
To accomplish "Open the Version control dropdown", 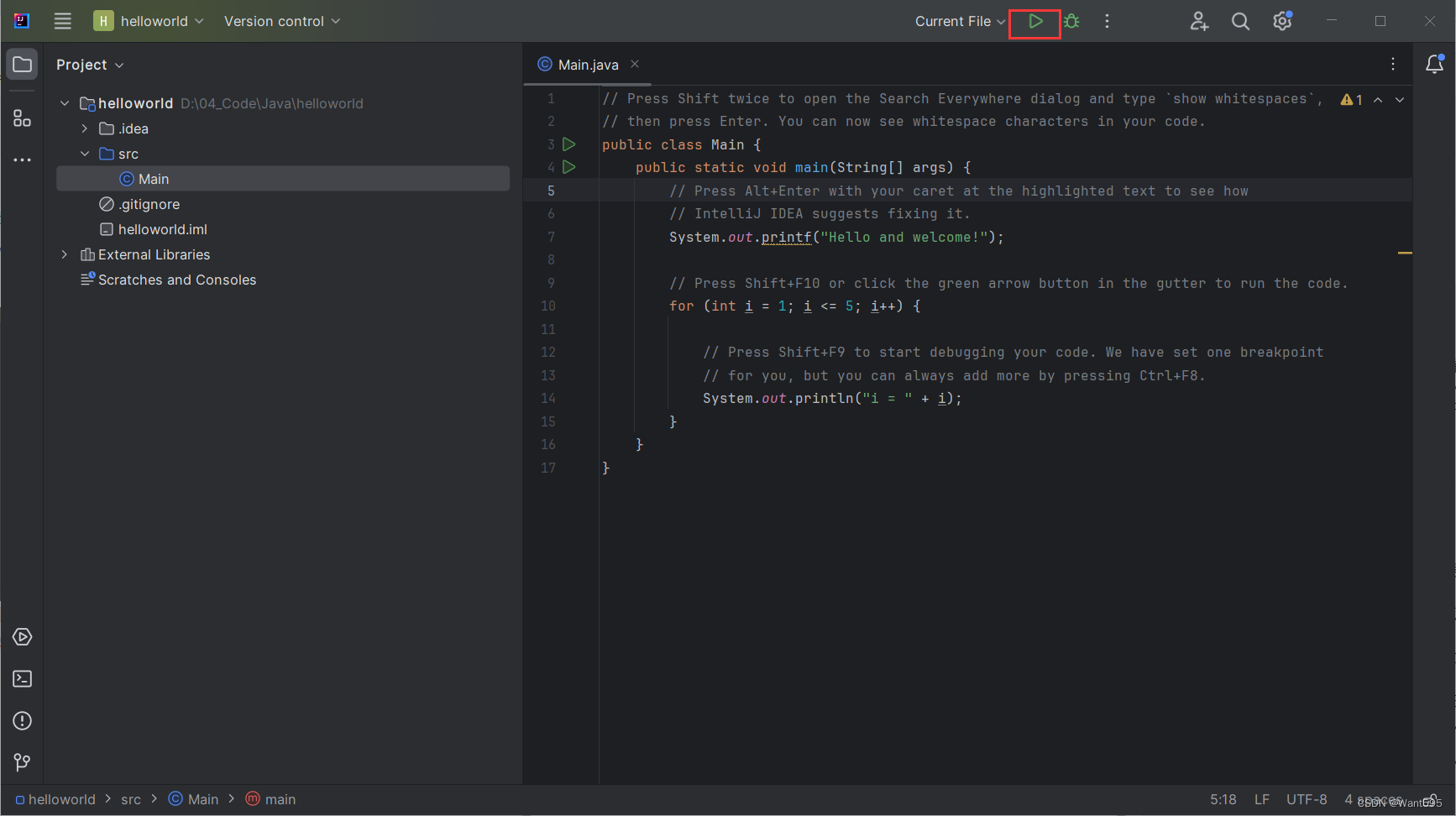I will [282, 21].
